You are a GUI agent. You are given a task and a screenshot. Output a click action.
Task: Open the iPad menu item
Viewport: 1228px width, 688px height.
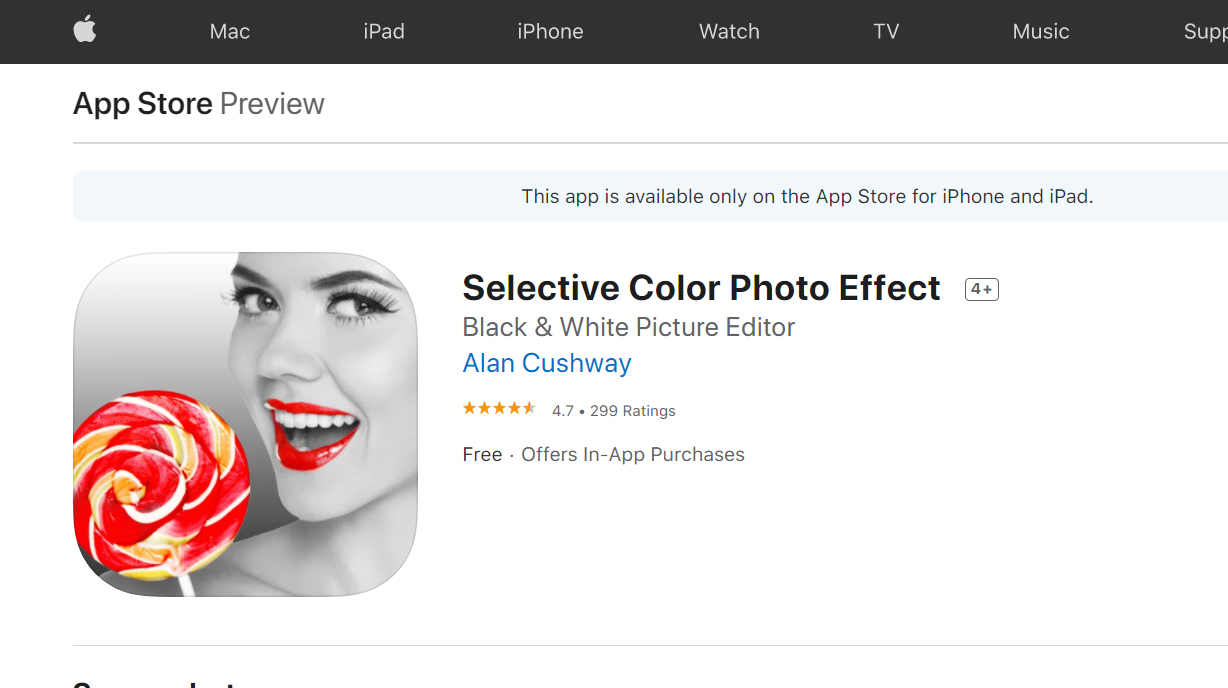384,31
